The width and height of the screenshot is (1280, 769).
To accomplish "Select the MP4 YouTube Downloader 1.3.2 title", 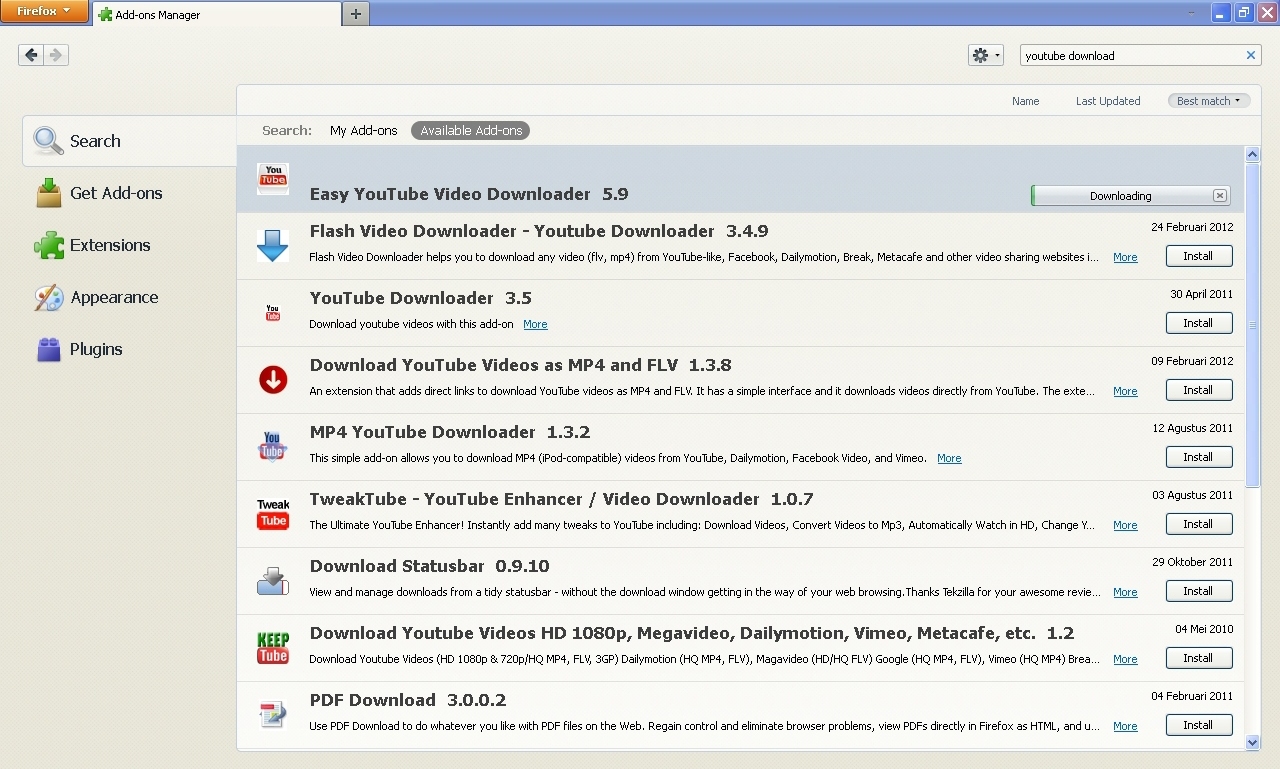I will point(450,432).
